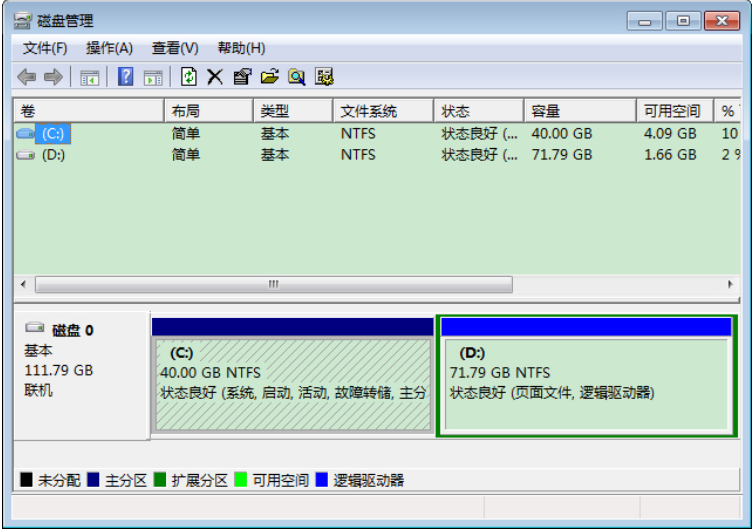The width and height of the screenshot is (755, 531).
Task: Click the magnifier search toolbar icon
Action: [x=297, y=77]
